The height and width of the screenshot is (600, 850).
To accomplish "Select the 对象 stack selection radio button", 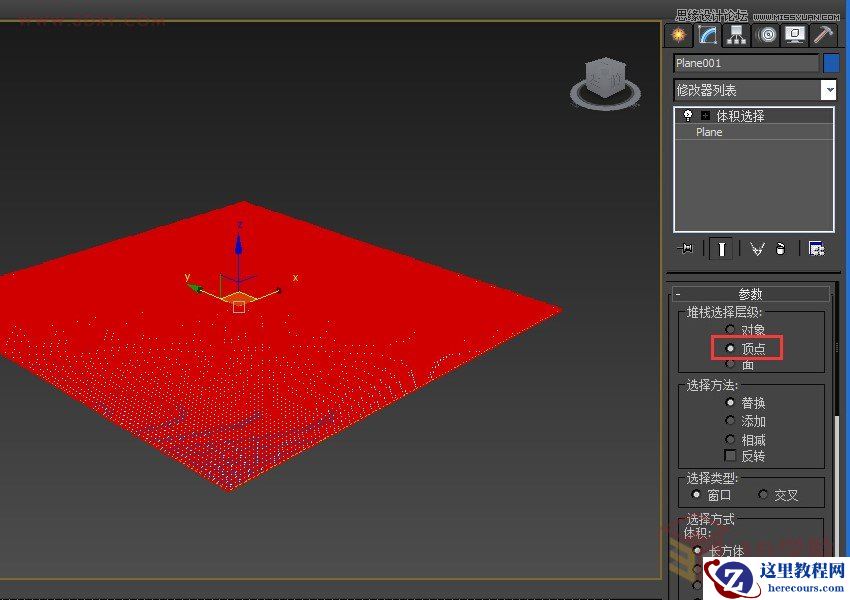I will (x=731, y=330).
